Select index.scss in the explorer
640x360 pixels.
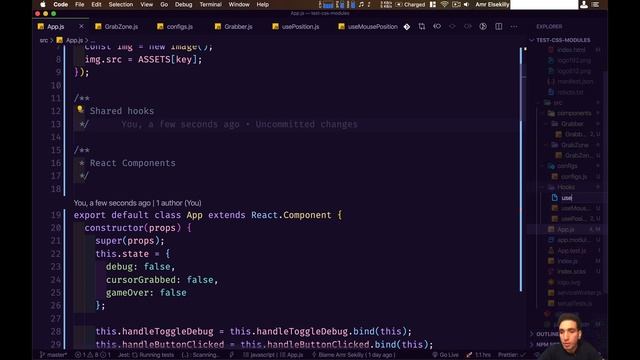click(571, 272)
